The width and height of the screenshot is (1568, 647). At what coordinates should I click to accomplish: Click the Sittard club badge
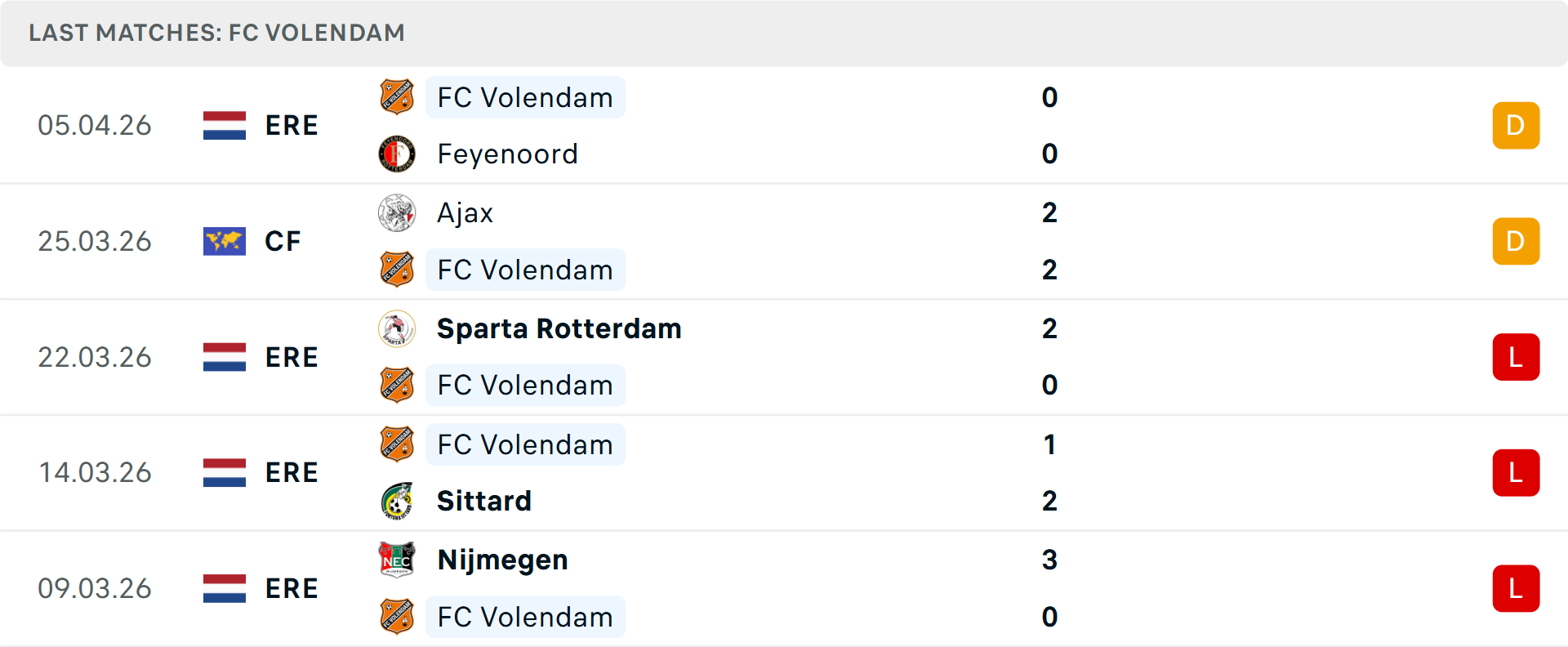pos(397,501)
